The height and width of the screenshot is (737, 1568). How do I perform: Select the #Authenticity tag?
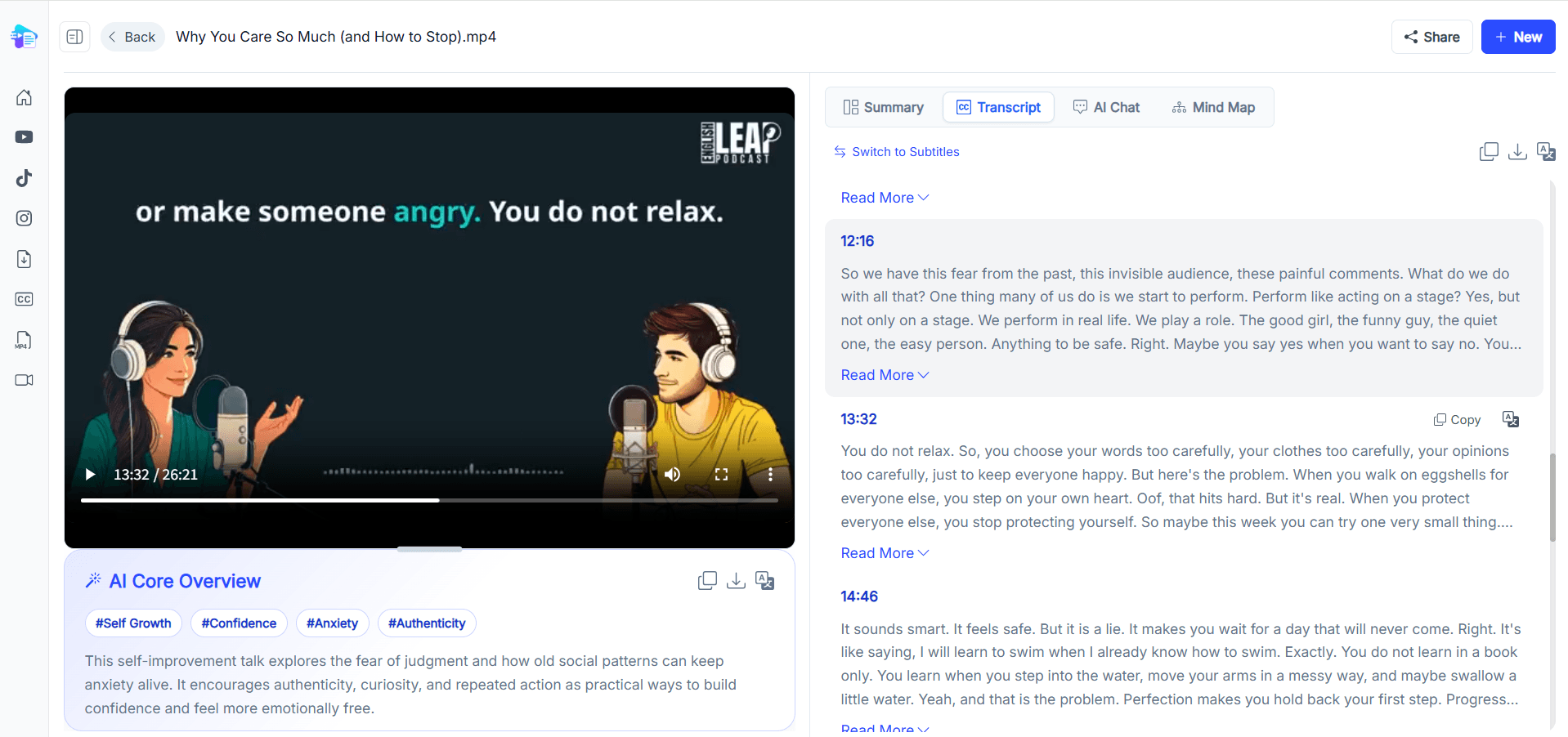(x=427, y=623)
